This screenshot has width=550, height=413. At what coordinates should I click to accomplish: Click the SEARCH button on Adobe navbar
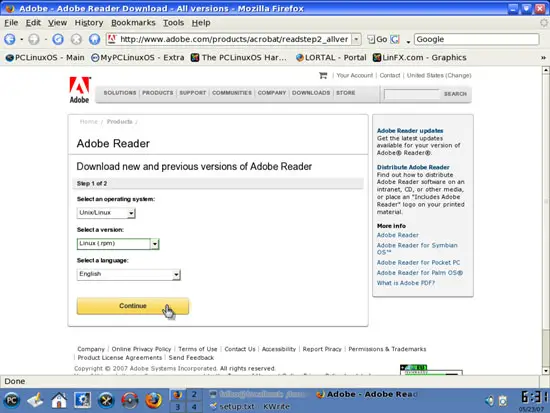[x=455, y=94]
